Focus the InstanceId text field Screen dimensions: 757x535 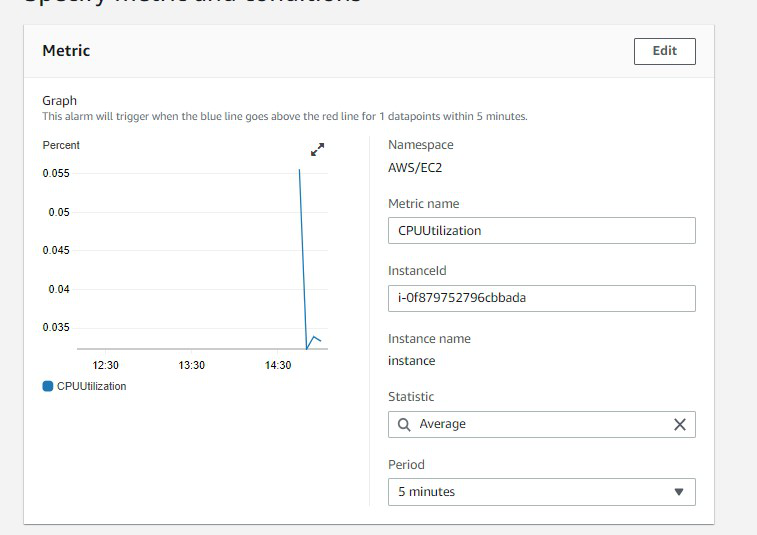tap(541, 298)
